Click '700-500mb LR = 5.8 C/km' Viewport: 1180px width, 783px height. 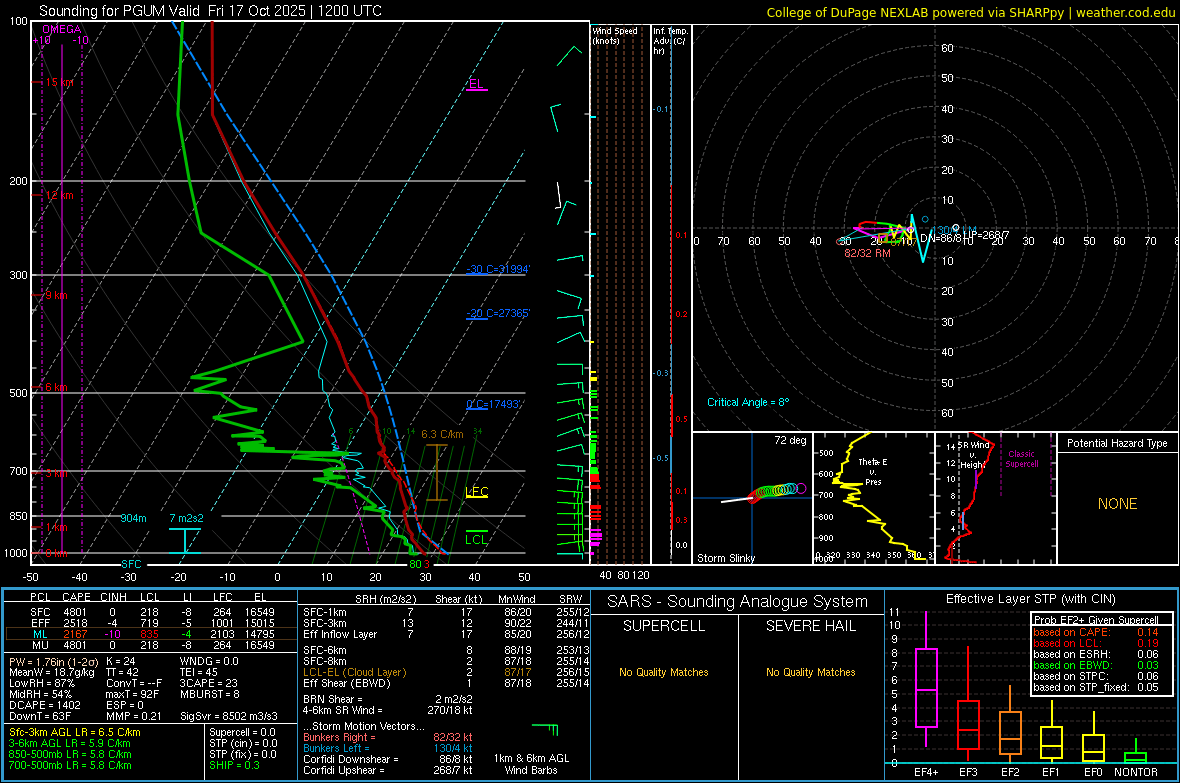pyautogui.click(x=70, y=765)
